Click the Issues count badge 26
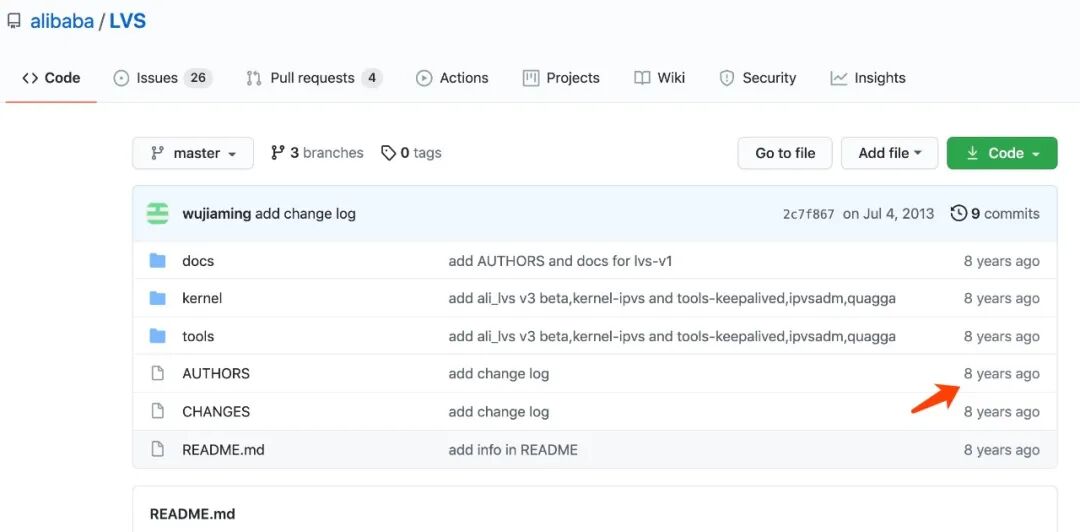The height and width of the screenshot is (532, 1080). click(198, 78)
